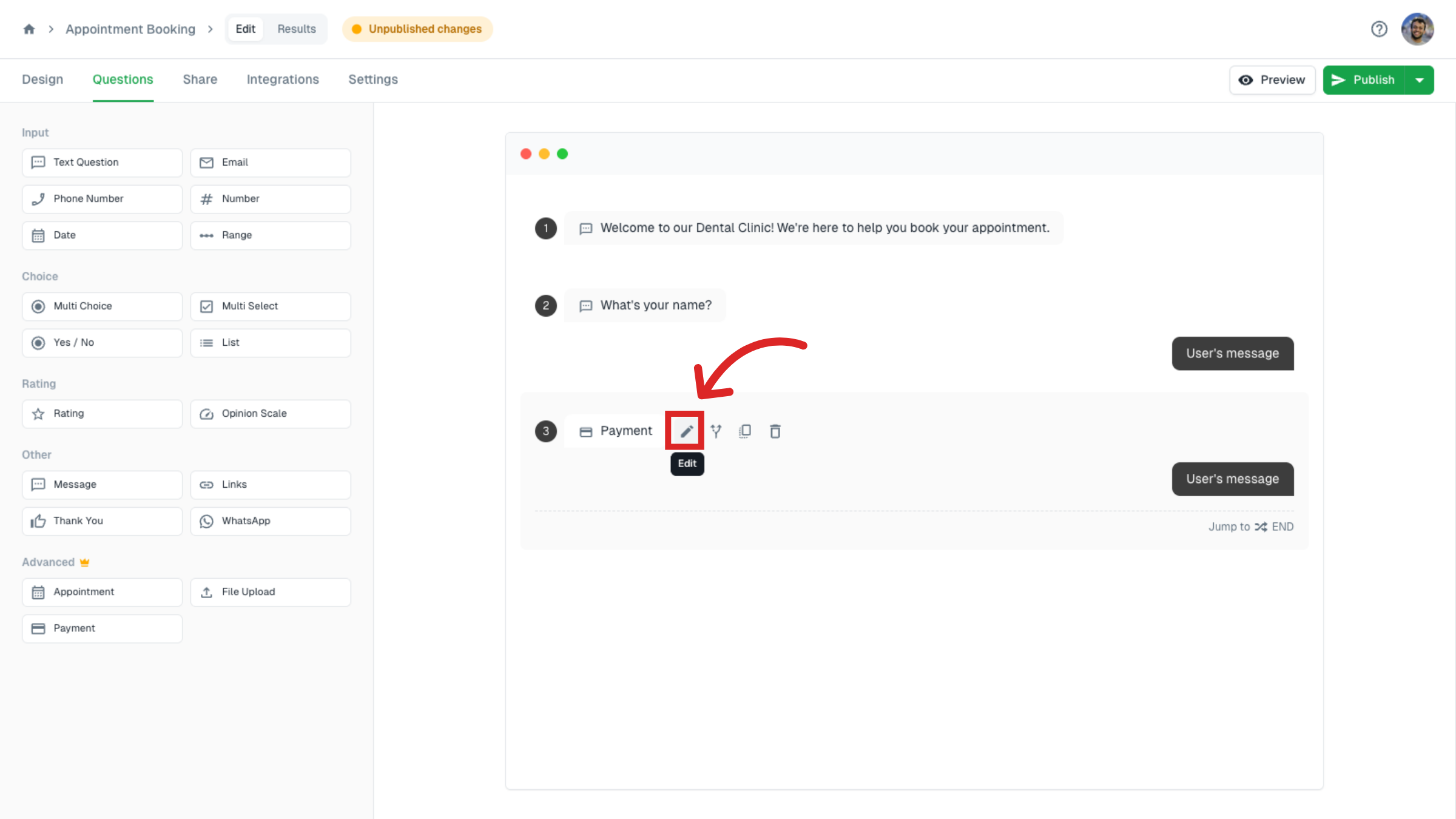The image size is (1456, 819).
Task: Add a Rating element
Action: pyautogui.click(x=102, y=414)
